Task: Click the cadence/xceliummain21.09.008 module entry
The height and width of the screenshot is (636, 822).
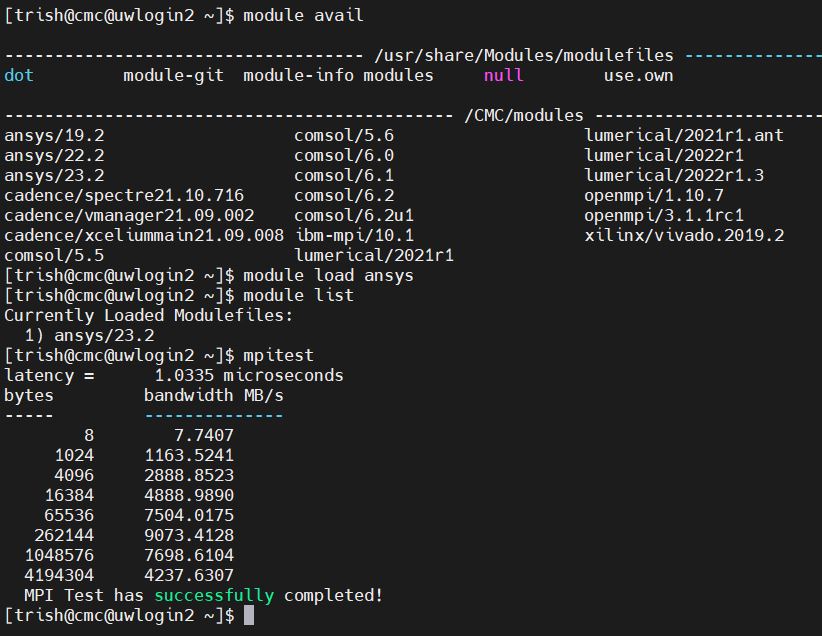Action: (144, 235)
